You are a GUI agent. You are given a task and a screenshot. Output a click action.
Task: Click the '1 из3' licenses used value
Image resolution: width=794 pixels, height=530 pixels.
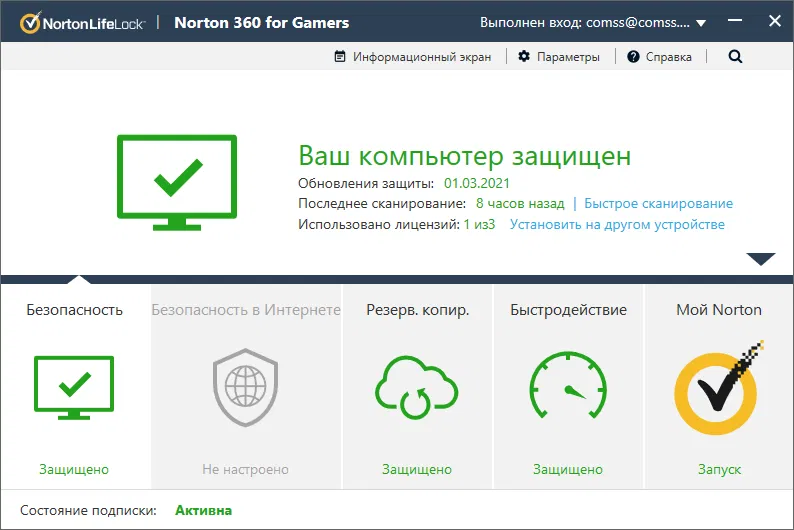[x=479, y=224]
